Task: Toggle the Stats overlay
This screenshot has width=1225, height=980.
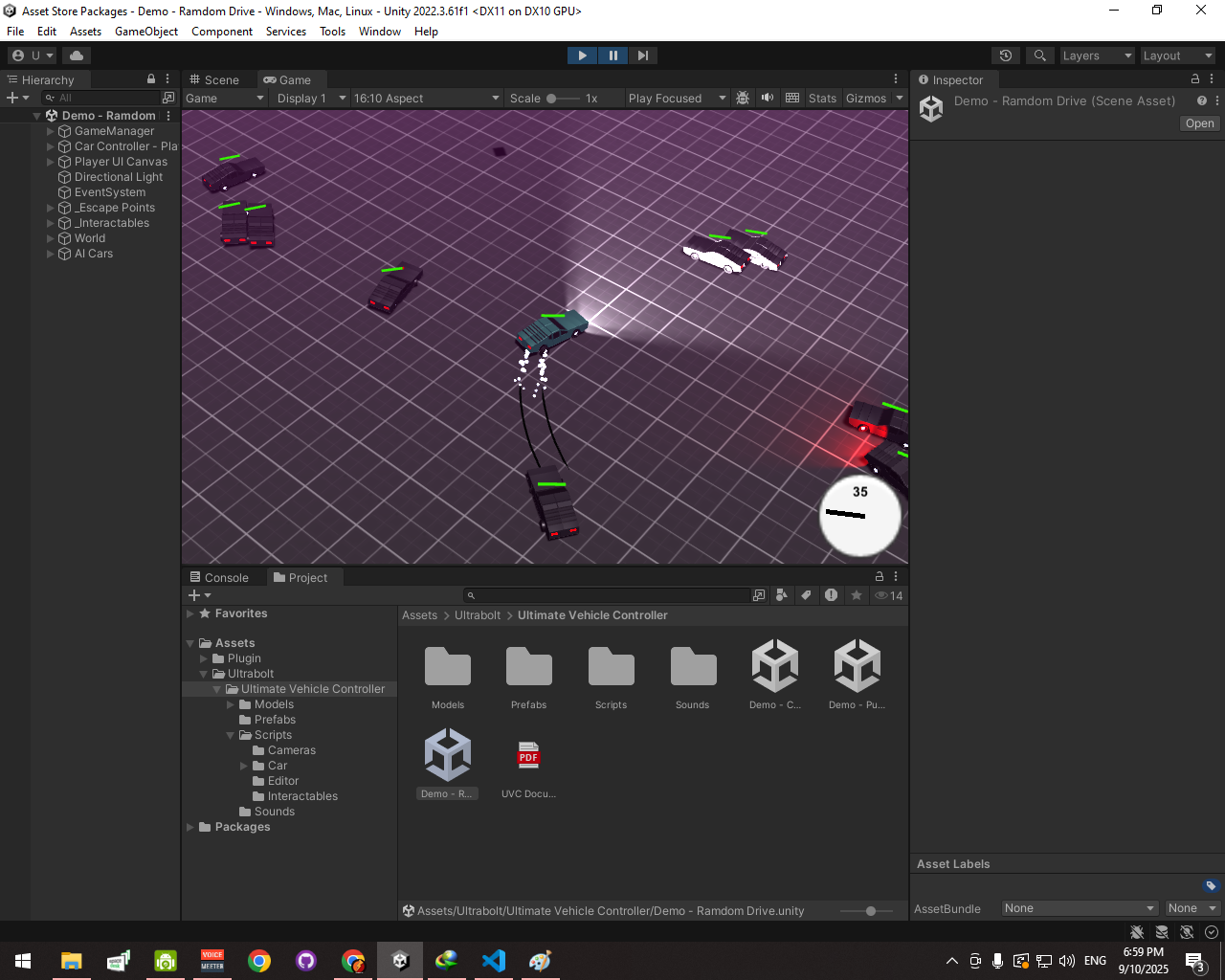Action: tap(822, 99)
